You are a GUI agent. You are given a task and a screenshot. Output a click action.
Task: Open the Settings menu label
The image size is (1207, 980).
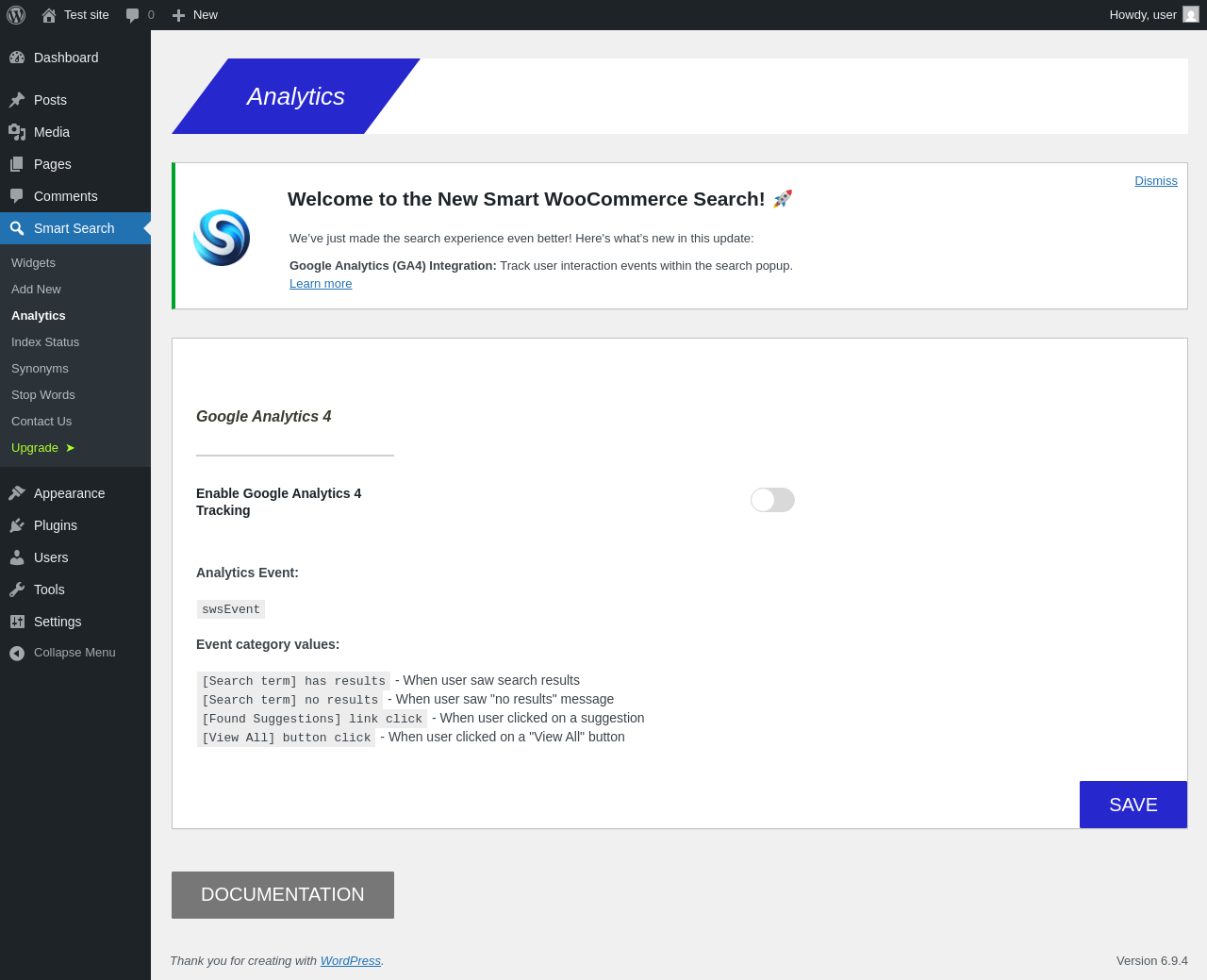[58, 622]
